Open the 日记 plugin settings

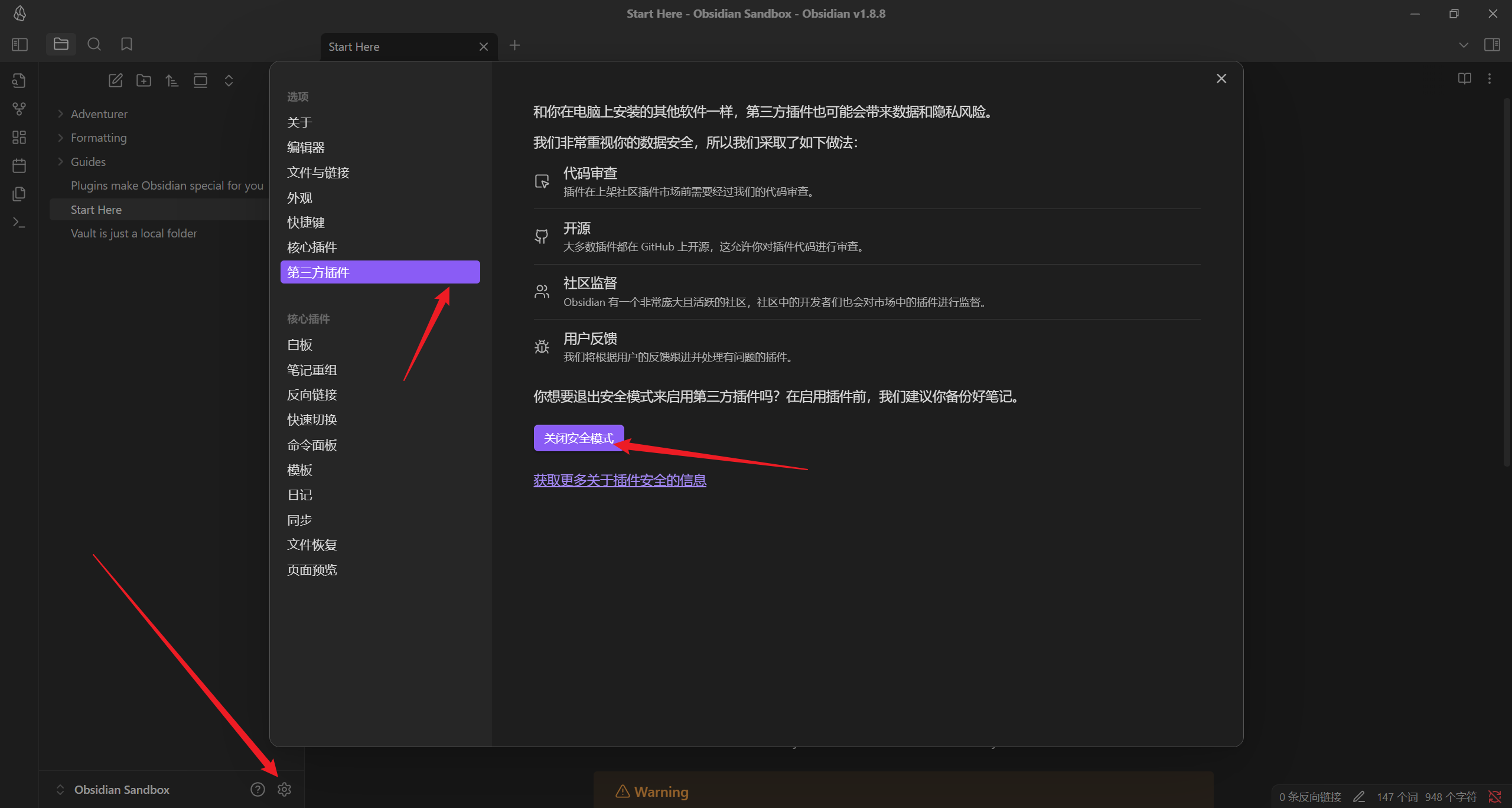coord(380,495)
